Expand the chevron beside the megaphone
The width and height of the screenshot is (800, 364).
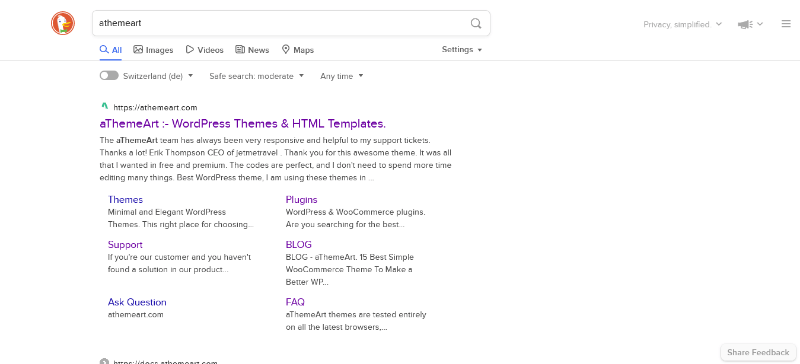pyautogui.click(x=760, y=24)
